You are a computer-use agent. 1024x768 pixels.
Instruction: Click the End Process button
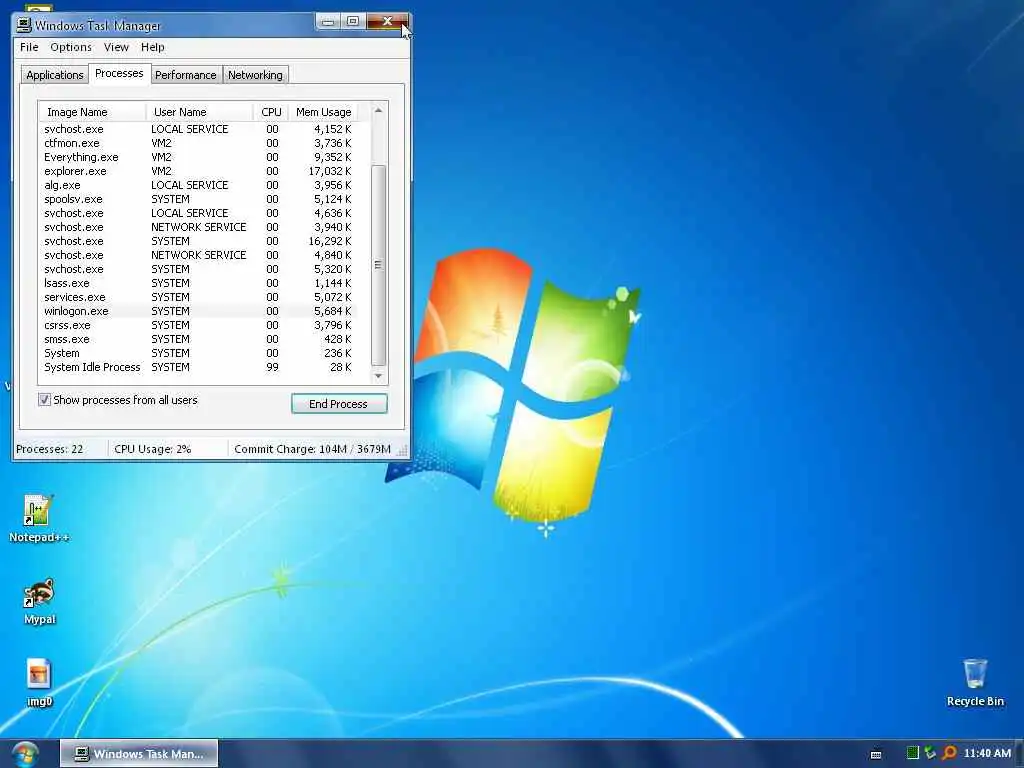point(339,404)
